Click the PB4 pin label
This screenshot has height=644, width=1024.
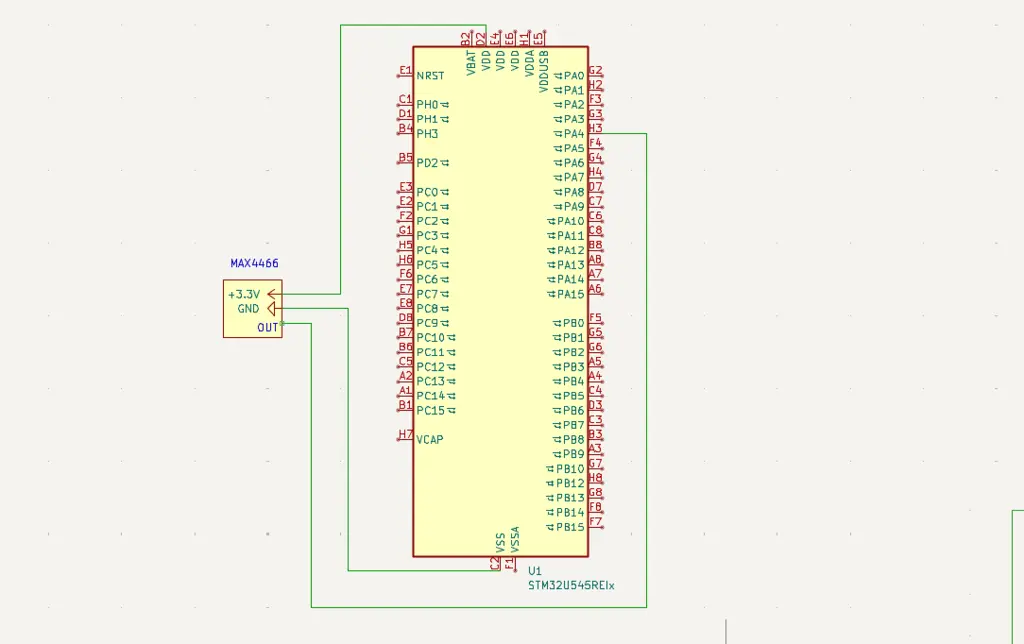click(x=573, y=381)
